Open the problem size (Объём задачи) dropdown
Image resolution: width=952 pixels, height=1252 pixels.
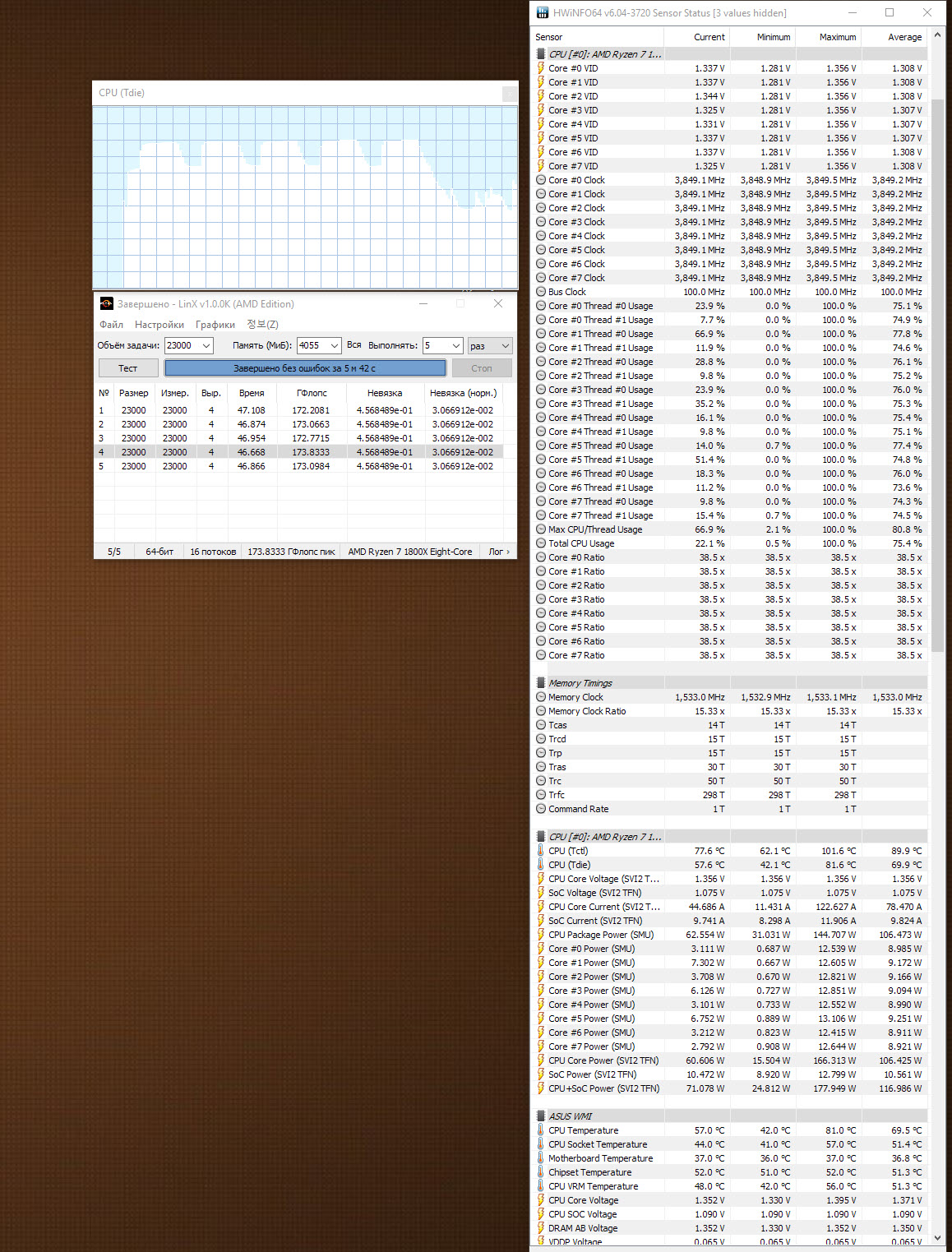pyautogui.click(x=206, y=345)
